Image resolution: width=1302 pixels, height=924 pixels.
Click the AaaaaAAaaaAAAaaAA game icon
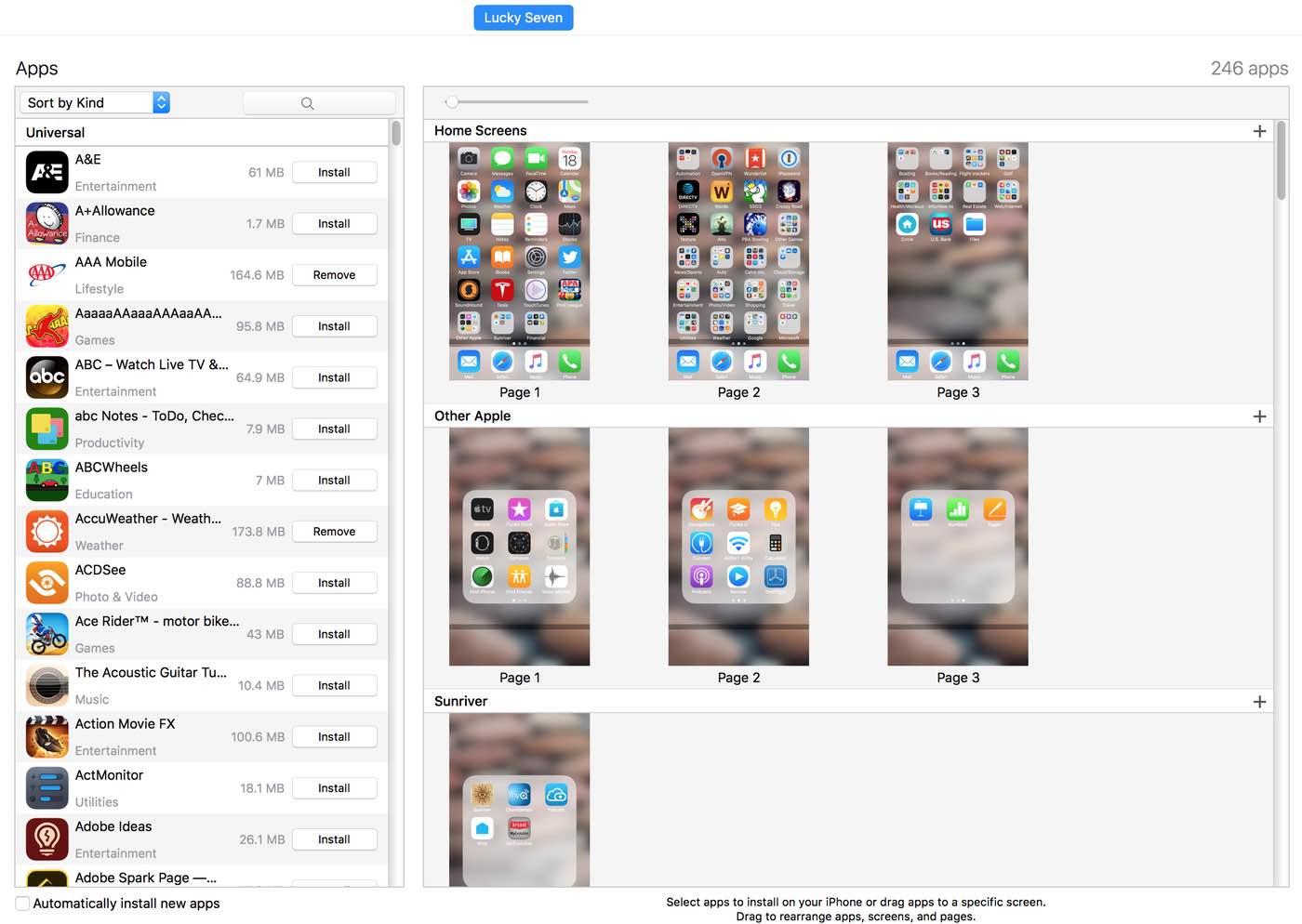tap(47, 326)
